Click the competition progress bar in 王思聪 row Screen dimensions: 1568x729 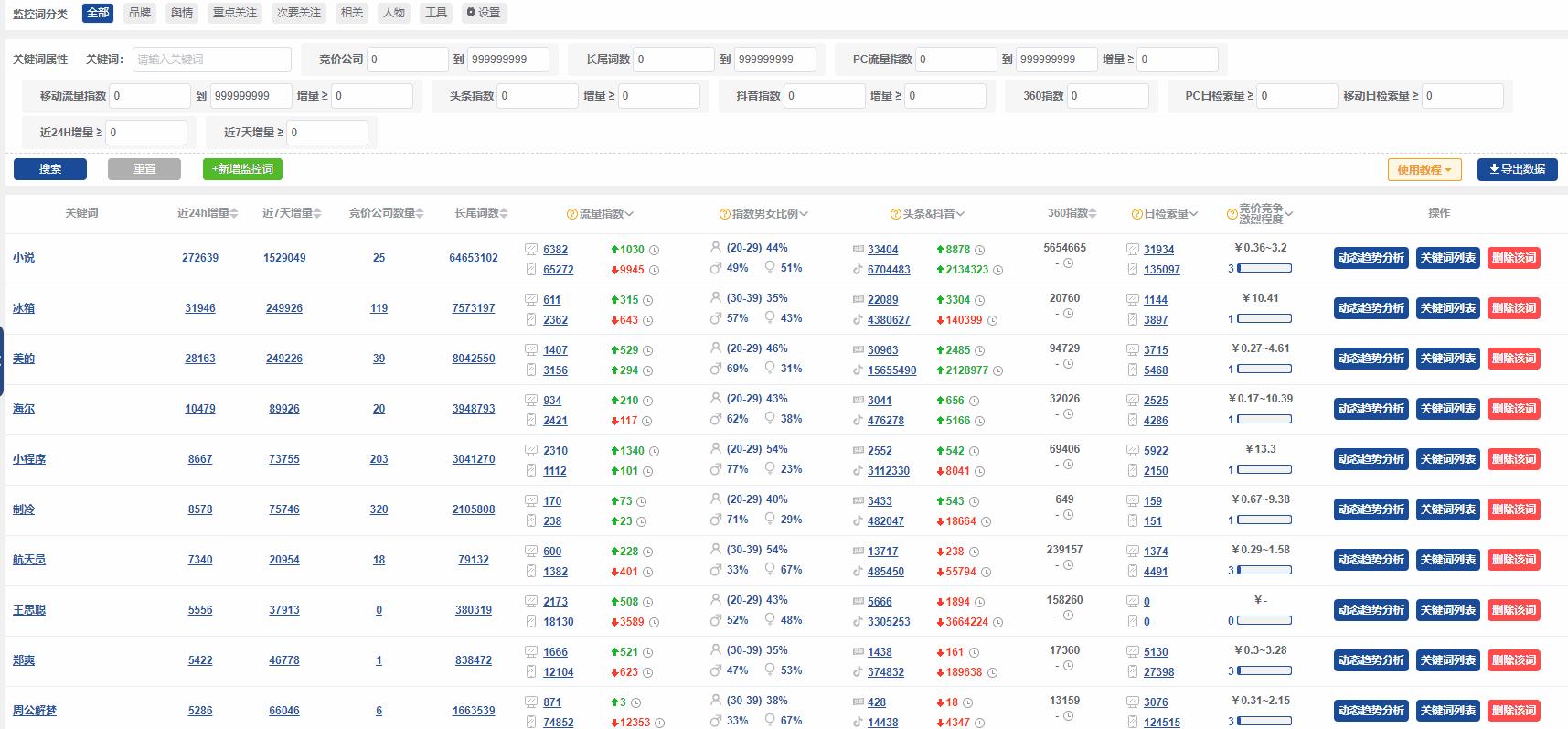coord(1264,621)
